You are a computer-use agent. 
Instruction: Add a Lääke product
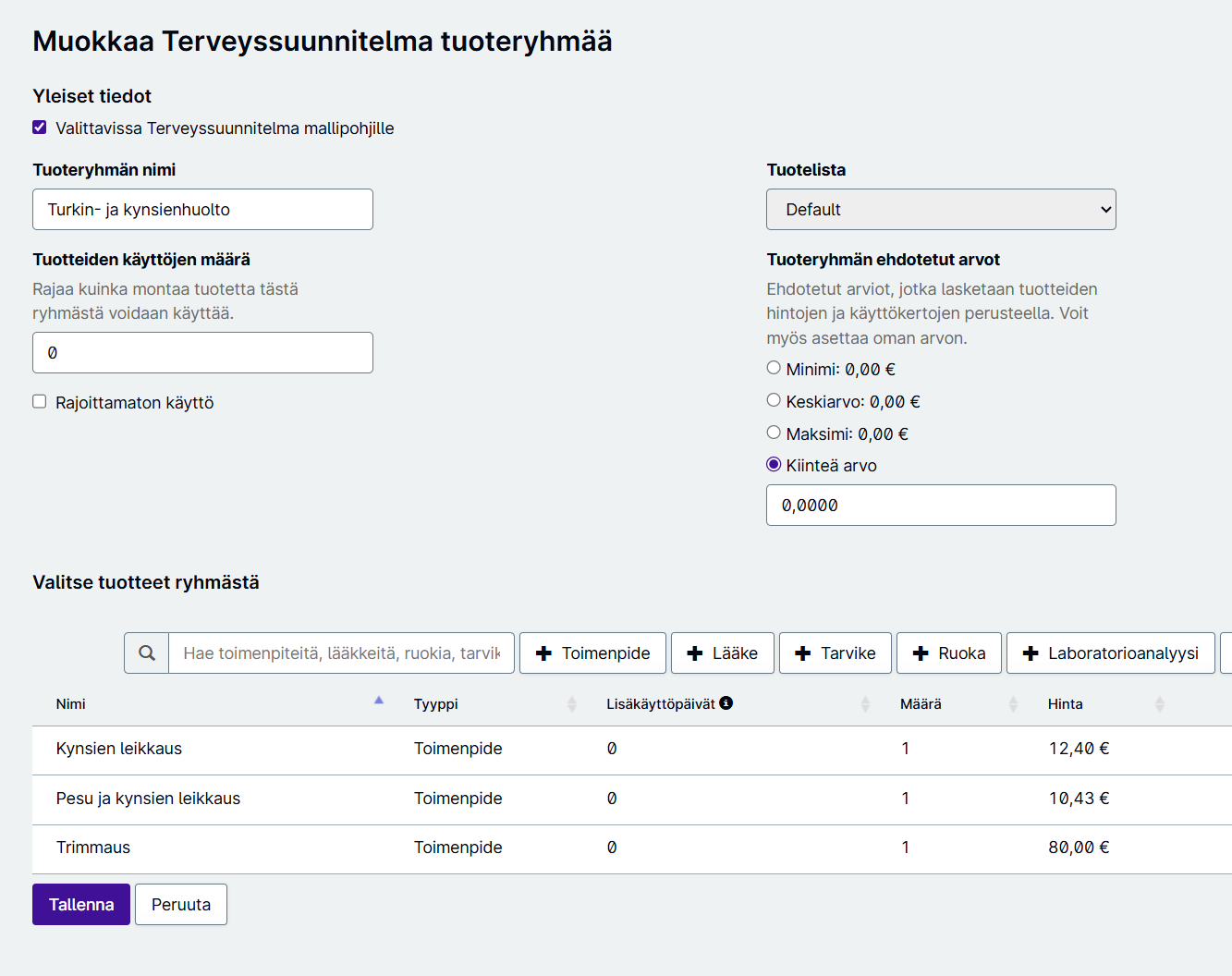723,653
